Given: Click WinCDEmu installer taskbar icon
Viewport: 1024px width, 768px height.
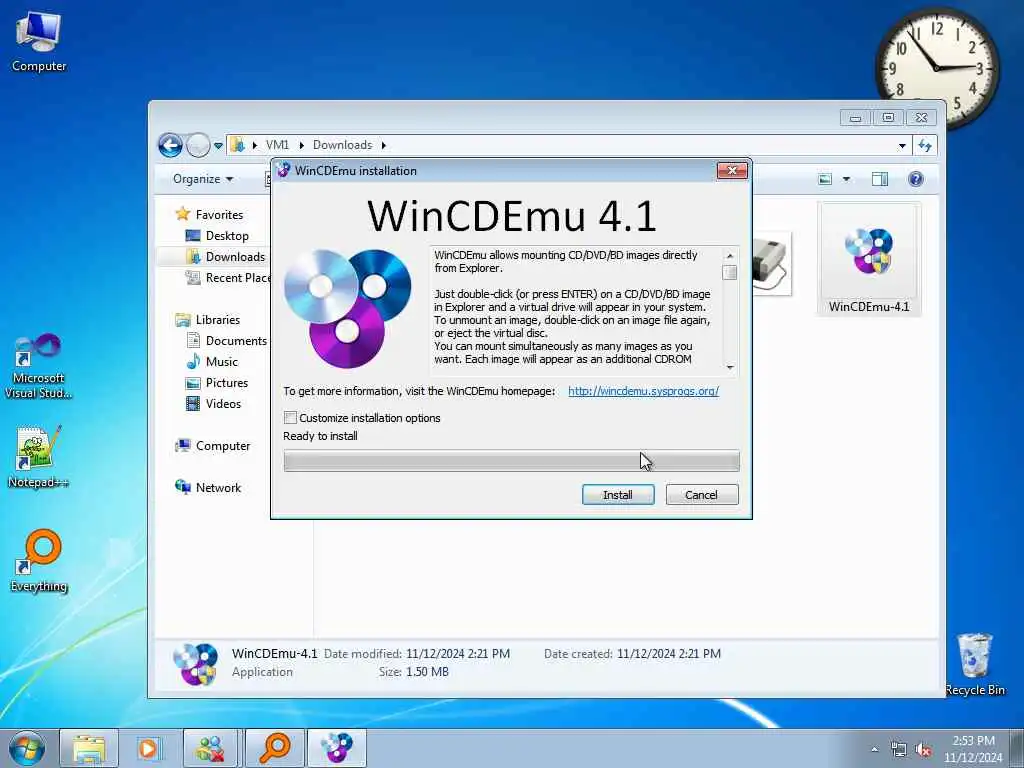Looking at the screenshot, I should point(336,748).
